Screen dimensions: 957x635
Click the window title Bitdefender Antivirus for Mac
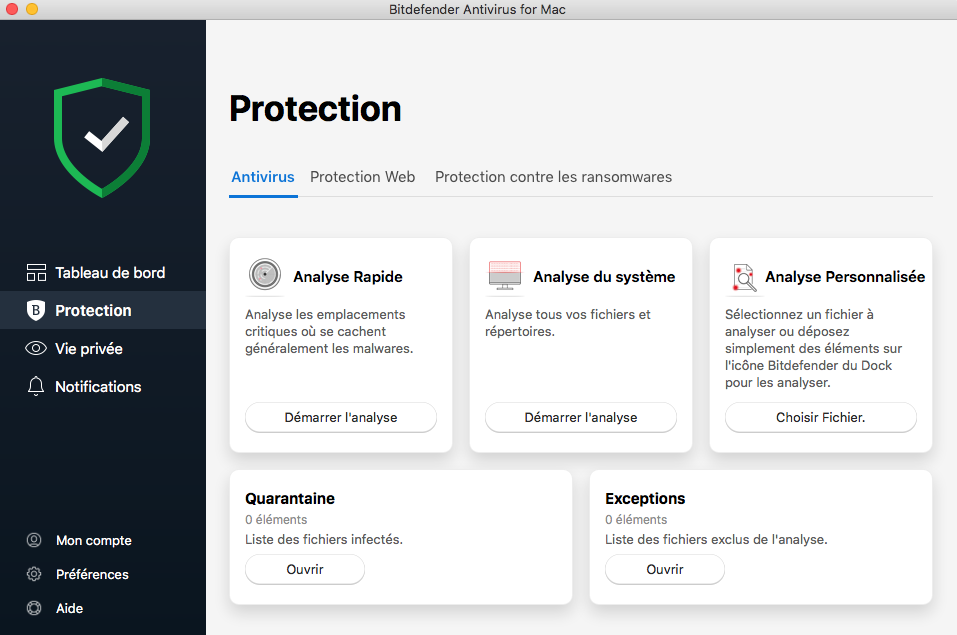coord(477,9)
